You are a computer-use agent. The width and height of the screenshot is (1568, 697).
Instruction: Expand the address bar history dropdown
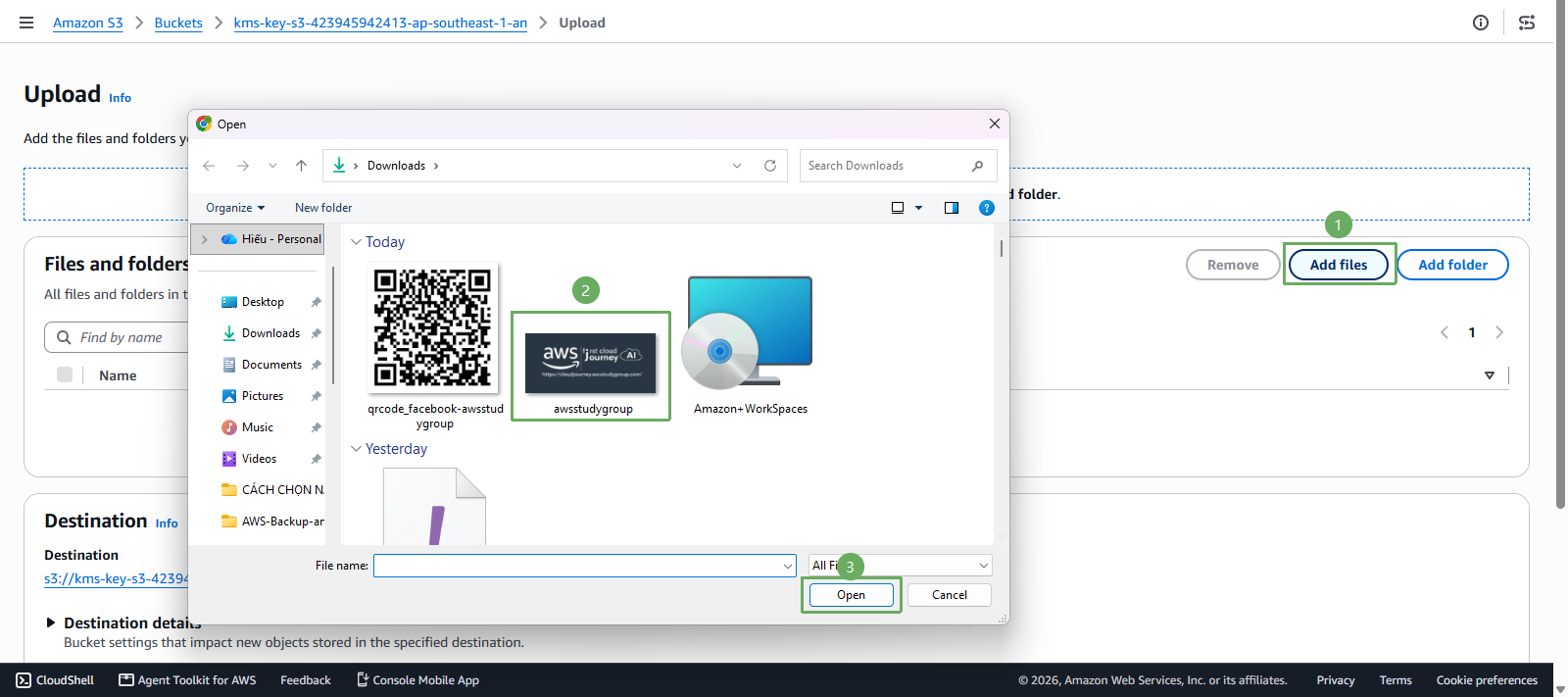(x=737, y=166)
